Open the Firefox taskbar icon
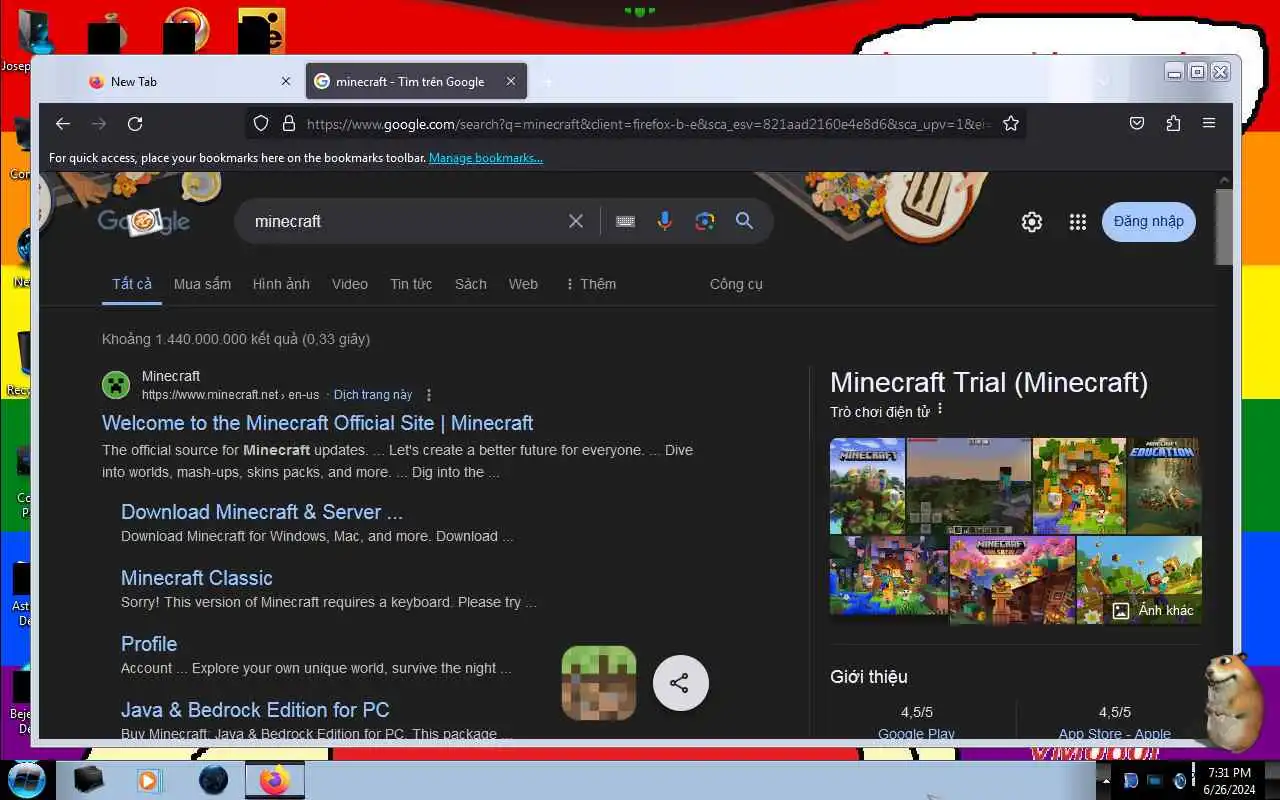Screen dimensions: 1280x800 274,780
